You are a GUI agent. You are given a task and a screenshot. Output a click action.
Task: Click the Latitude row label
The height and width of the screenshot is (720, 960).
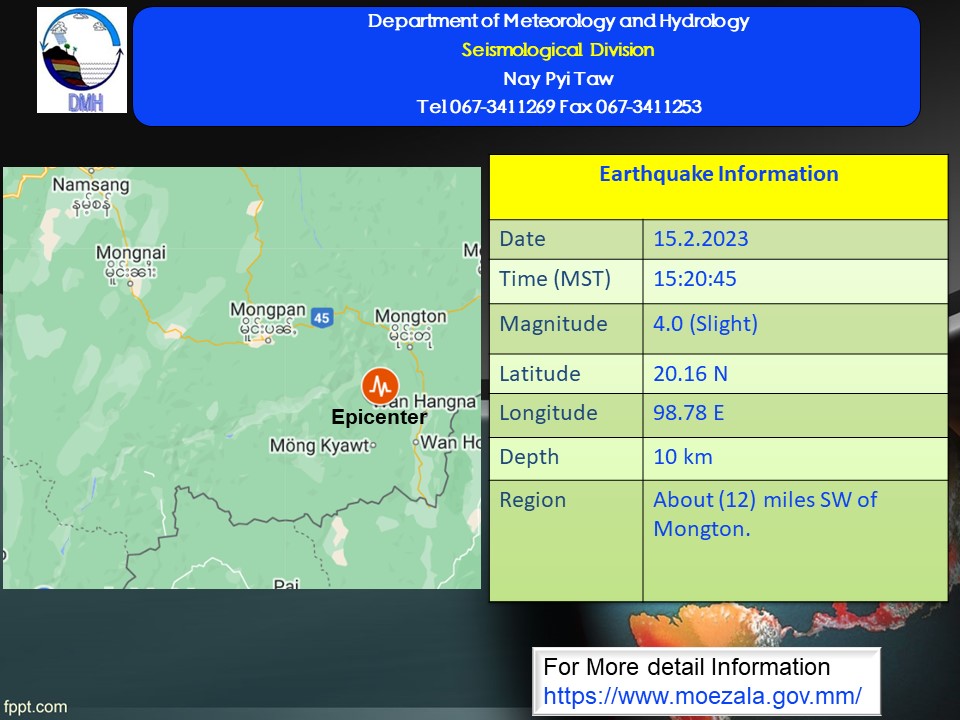(540, 373)
